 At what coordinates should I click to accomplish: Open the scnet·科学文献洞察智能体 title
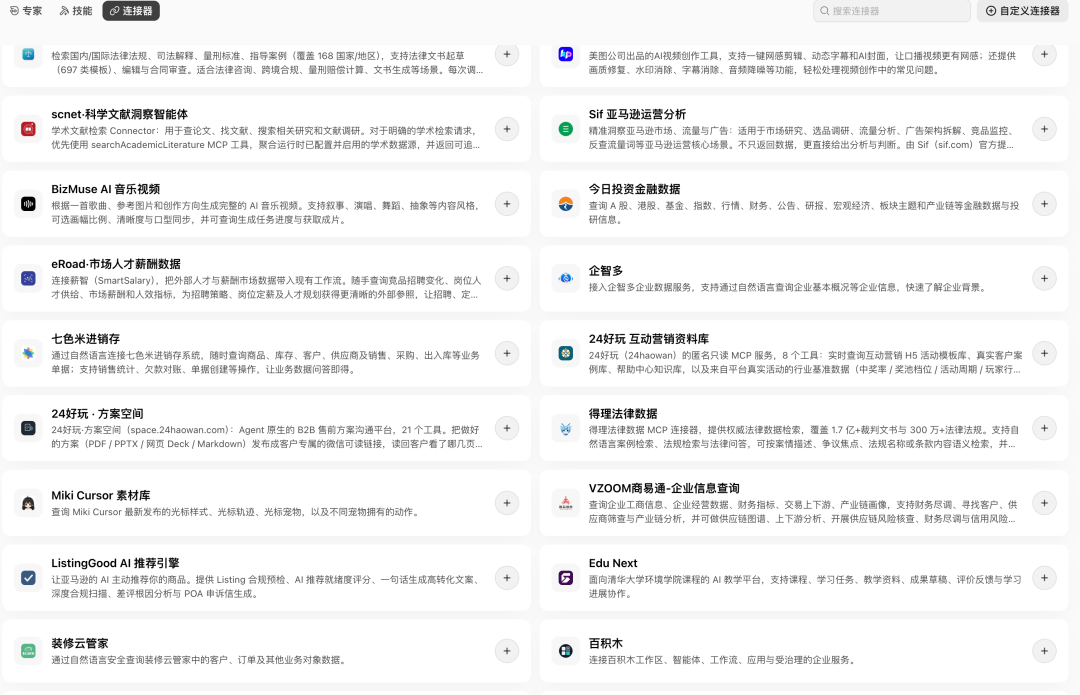click(119, 114)
